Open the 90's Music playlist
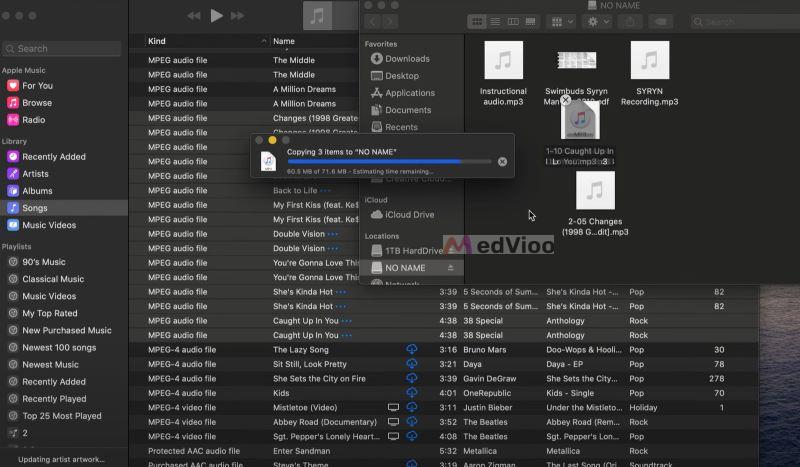Image resolution: width=800 pixels, height=467 pixels. pos(43,262)
